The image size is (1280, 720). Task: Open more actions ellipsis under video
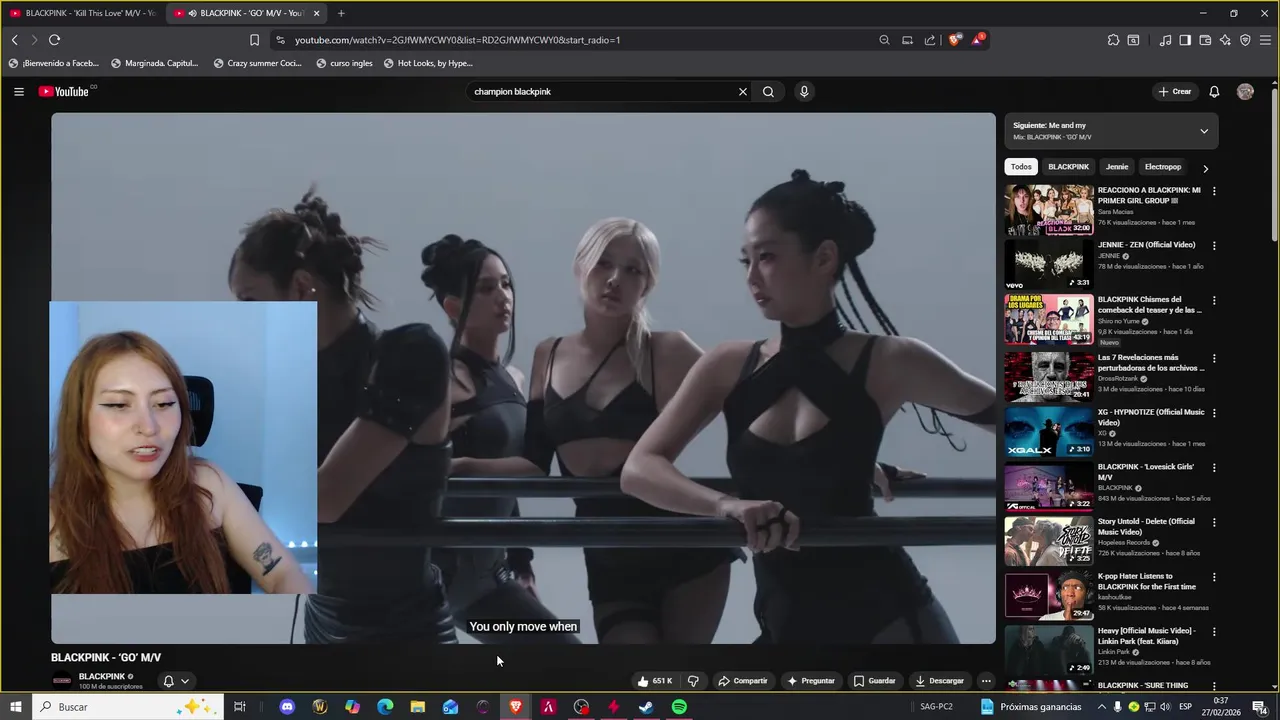[986, 681]
